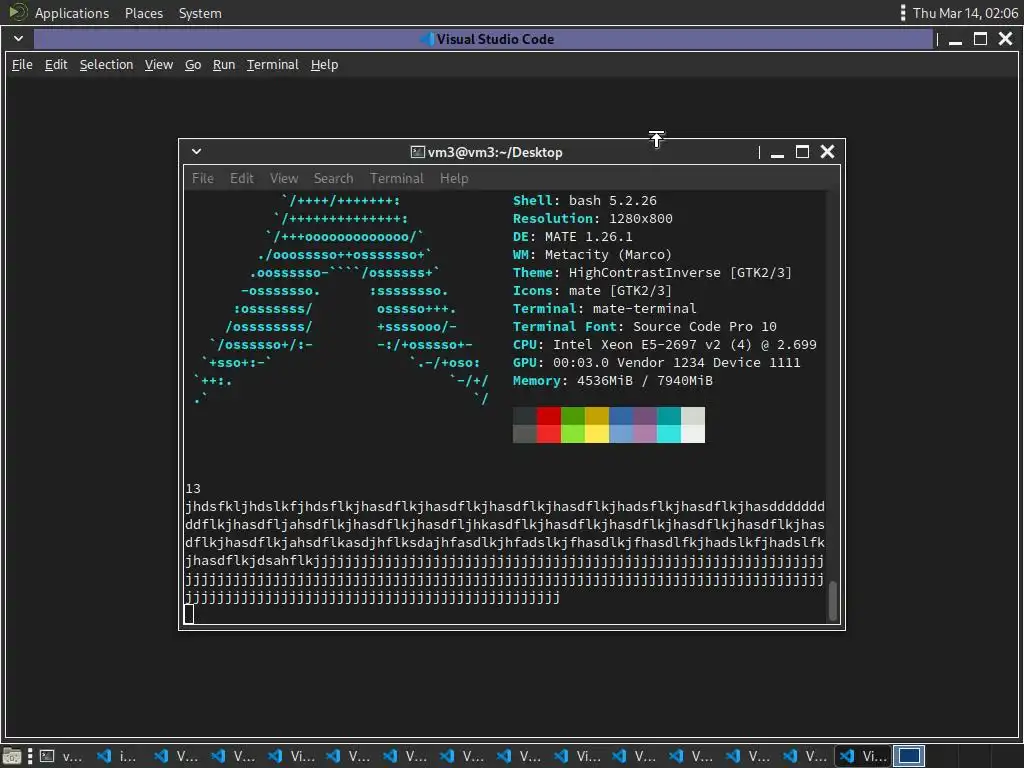1024x768 pixels.
Task: Minimize the Visual Studio Code window
Action: (955, 40)
